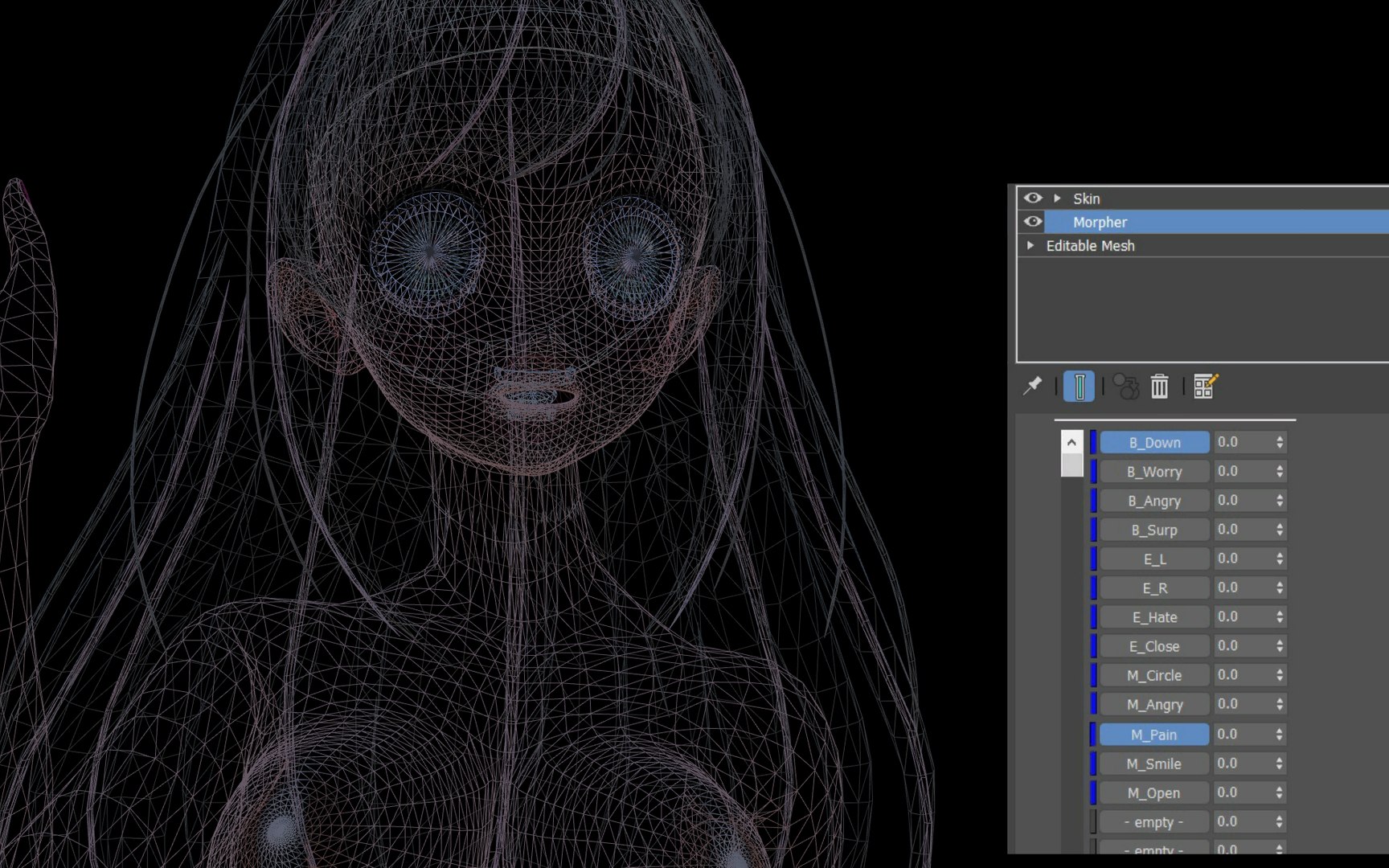Click the M_Smile morph channel
The height and width of the screenshot is (868, 1389).
[1154, 764]
